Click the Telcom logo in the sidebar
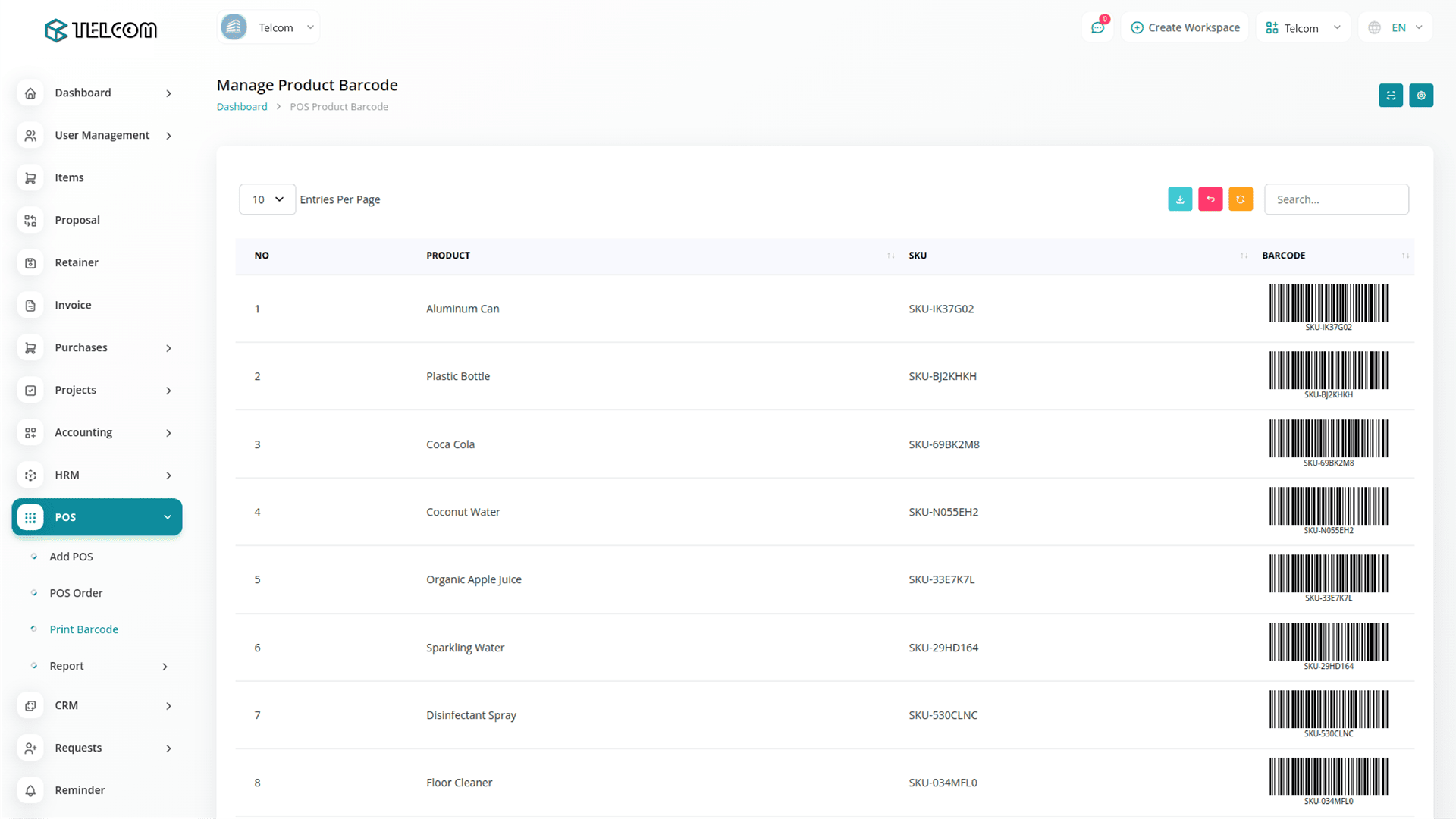Screen dimensions: 1456x819 pos(101,30)
